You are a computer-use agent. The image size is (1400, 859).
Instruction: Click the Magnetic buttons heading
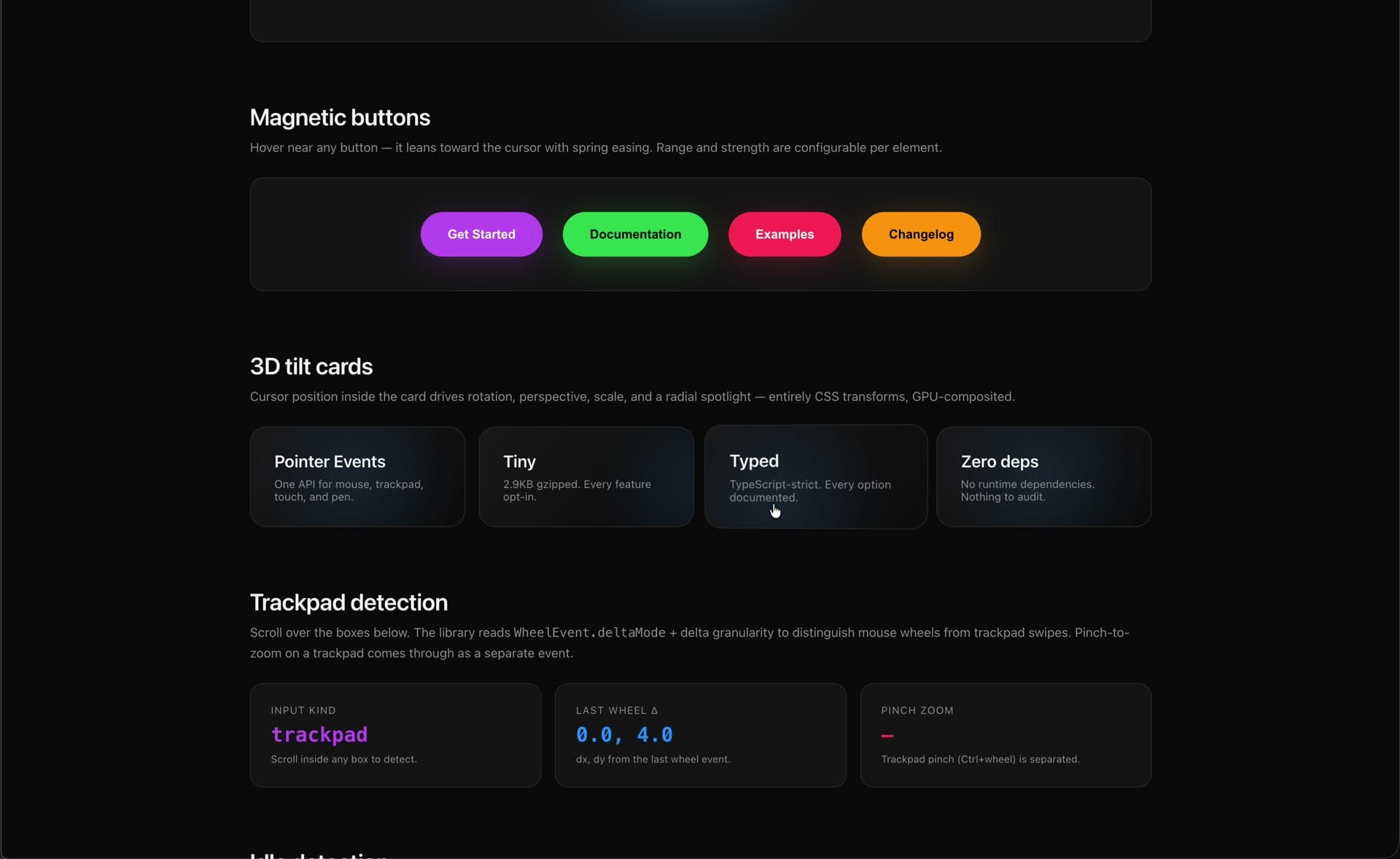click(x=340, y=117)
